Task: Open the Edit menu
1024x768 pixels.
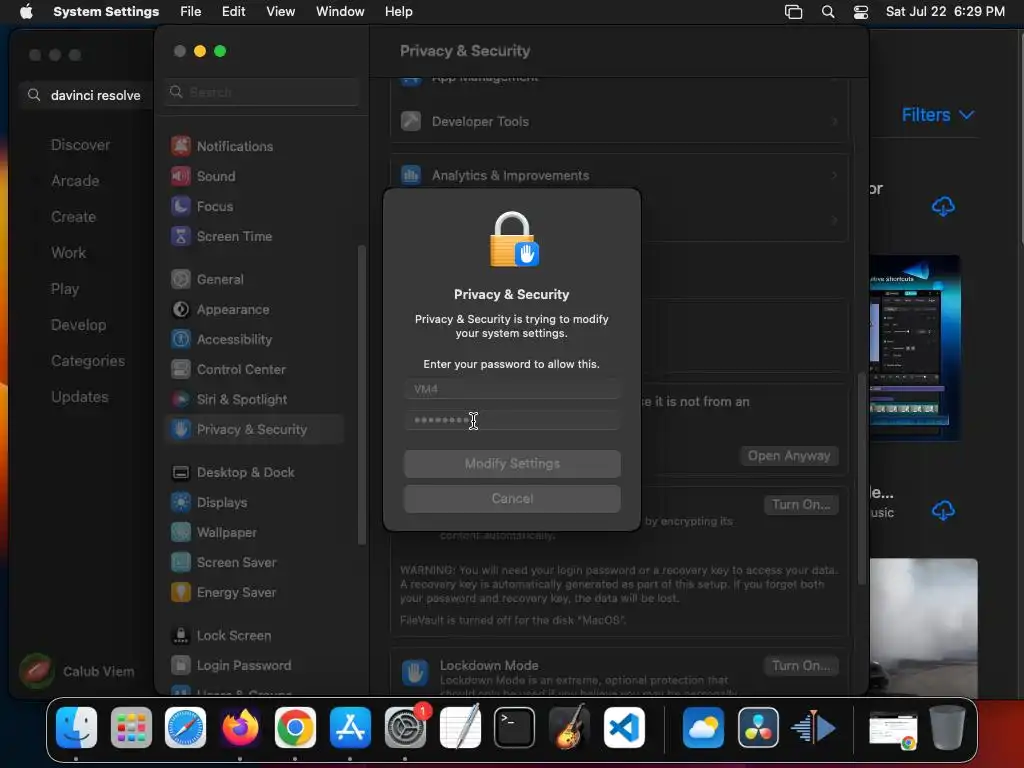Action: (233, 12)
